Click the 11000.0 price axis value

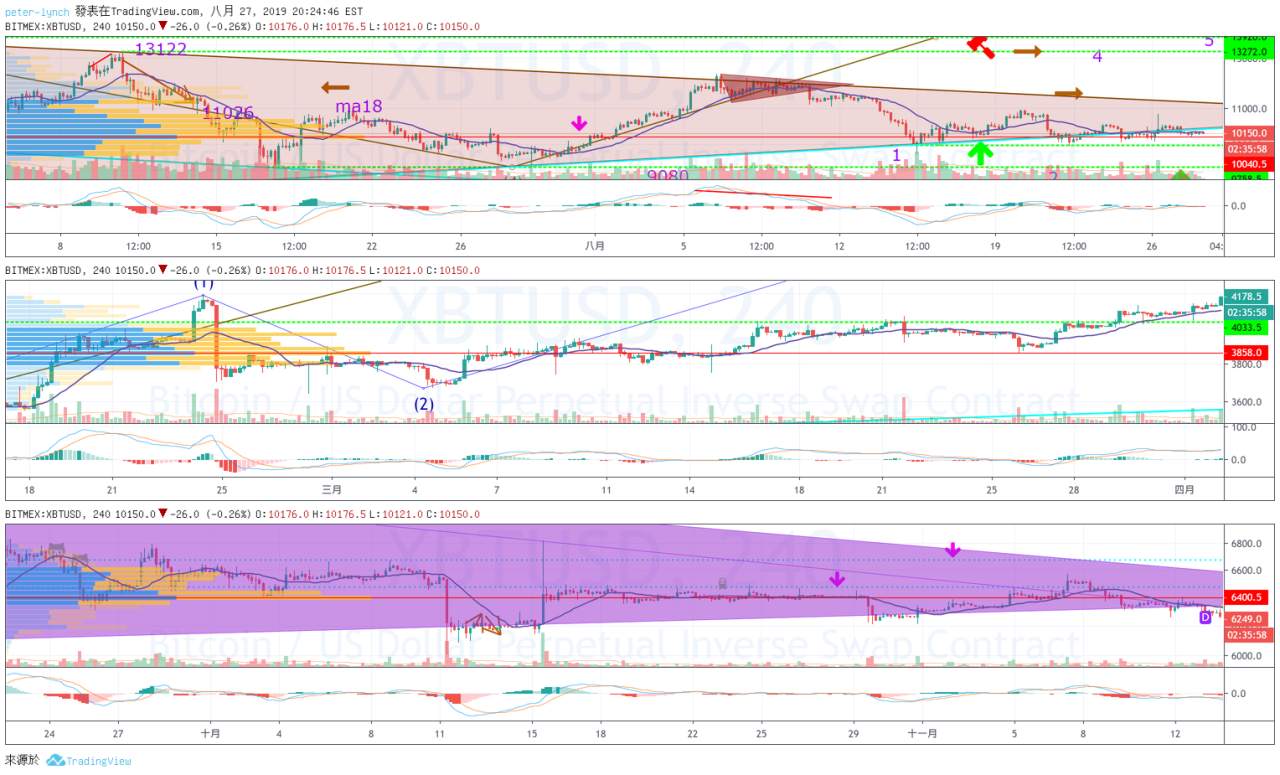(x=1249, y=108)
